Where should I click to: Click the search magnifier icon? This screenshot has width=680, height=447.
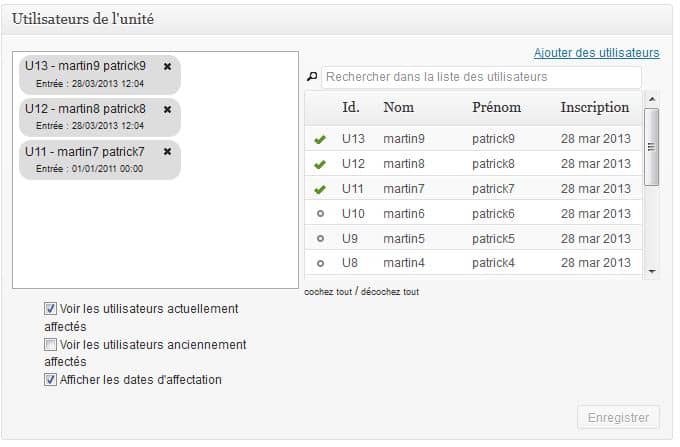pyautogui.click(x=312, y=76)
